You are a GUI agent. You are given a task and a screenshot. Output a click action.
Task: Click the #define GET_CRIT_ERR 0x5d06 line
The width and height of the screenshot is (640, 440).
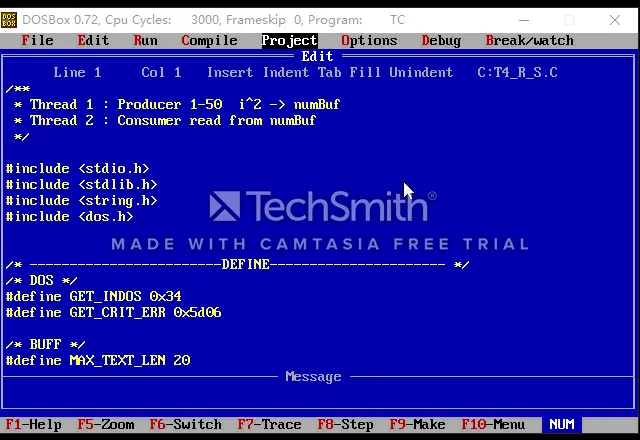pos(113,312)
